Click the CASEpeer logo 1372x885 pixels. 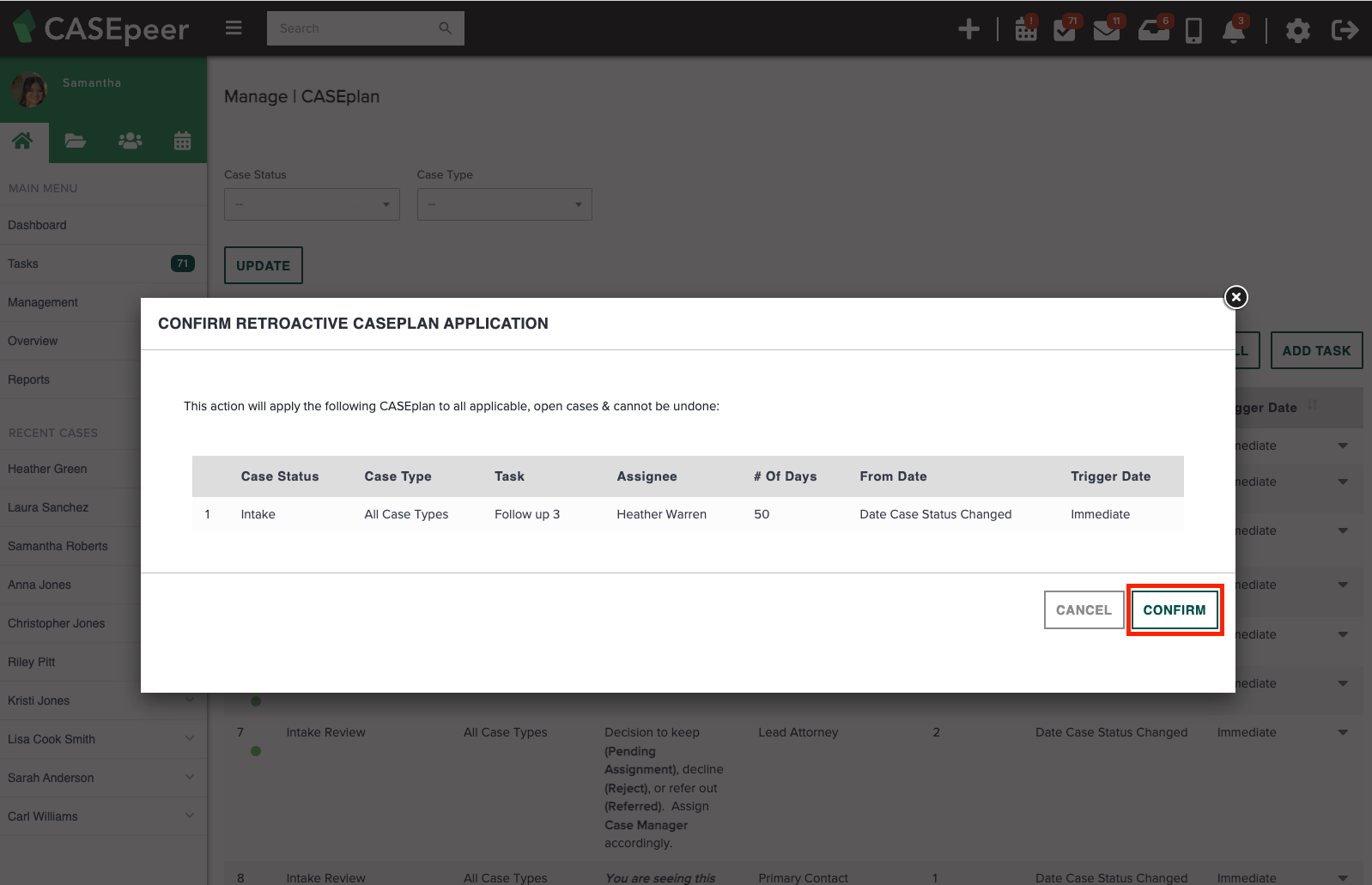tap(101, 28)
